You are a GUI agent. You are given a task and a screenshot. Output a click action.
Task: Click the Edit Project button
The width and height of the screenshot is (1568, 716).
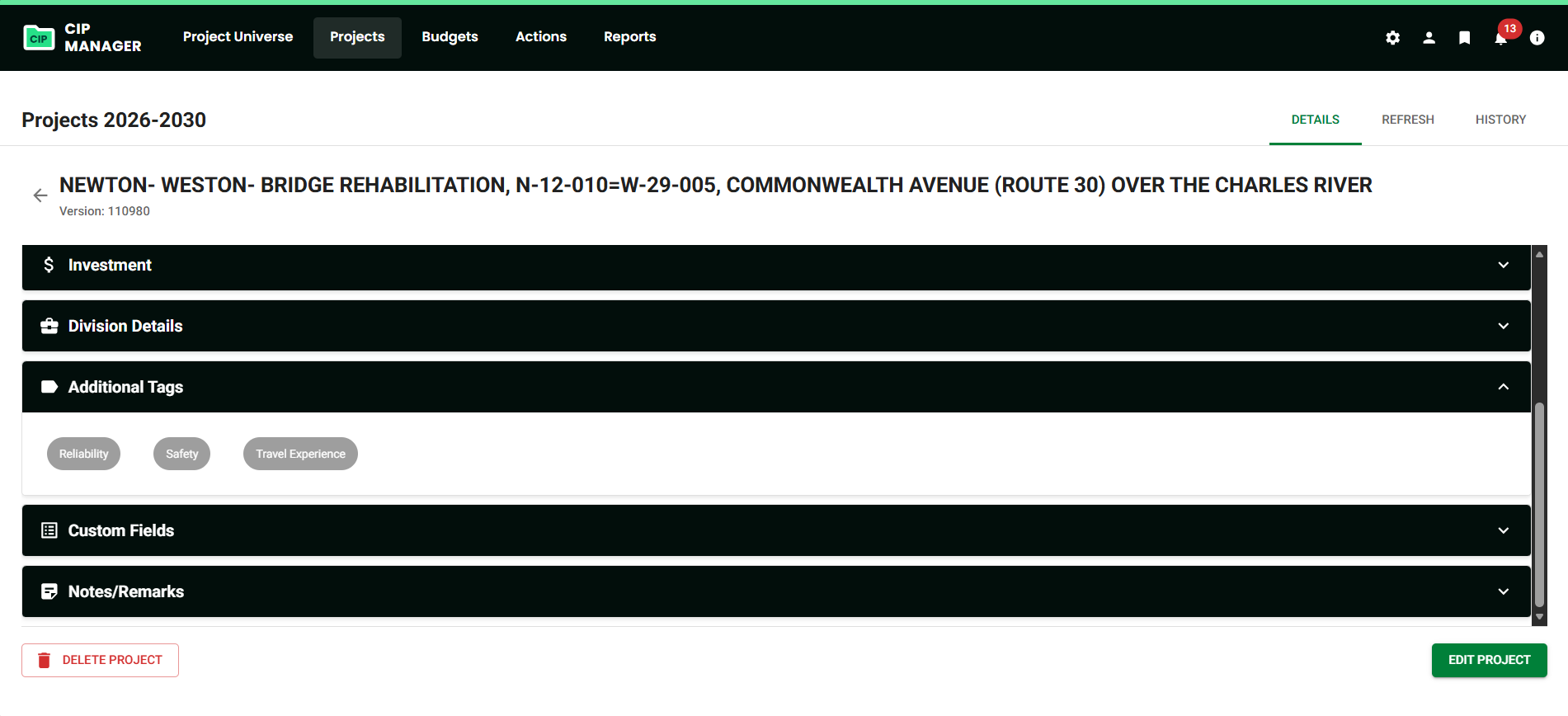click(x=1489, y=660)
